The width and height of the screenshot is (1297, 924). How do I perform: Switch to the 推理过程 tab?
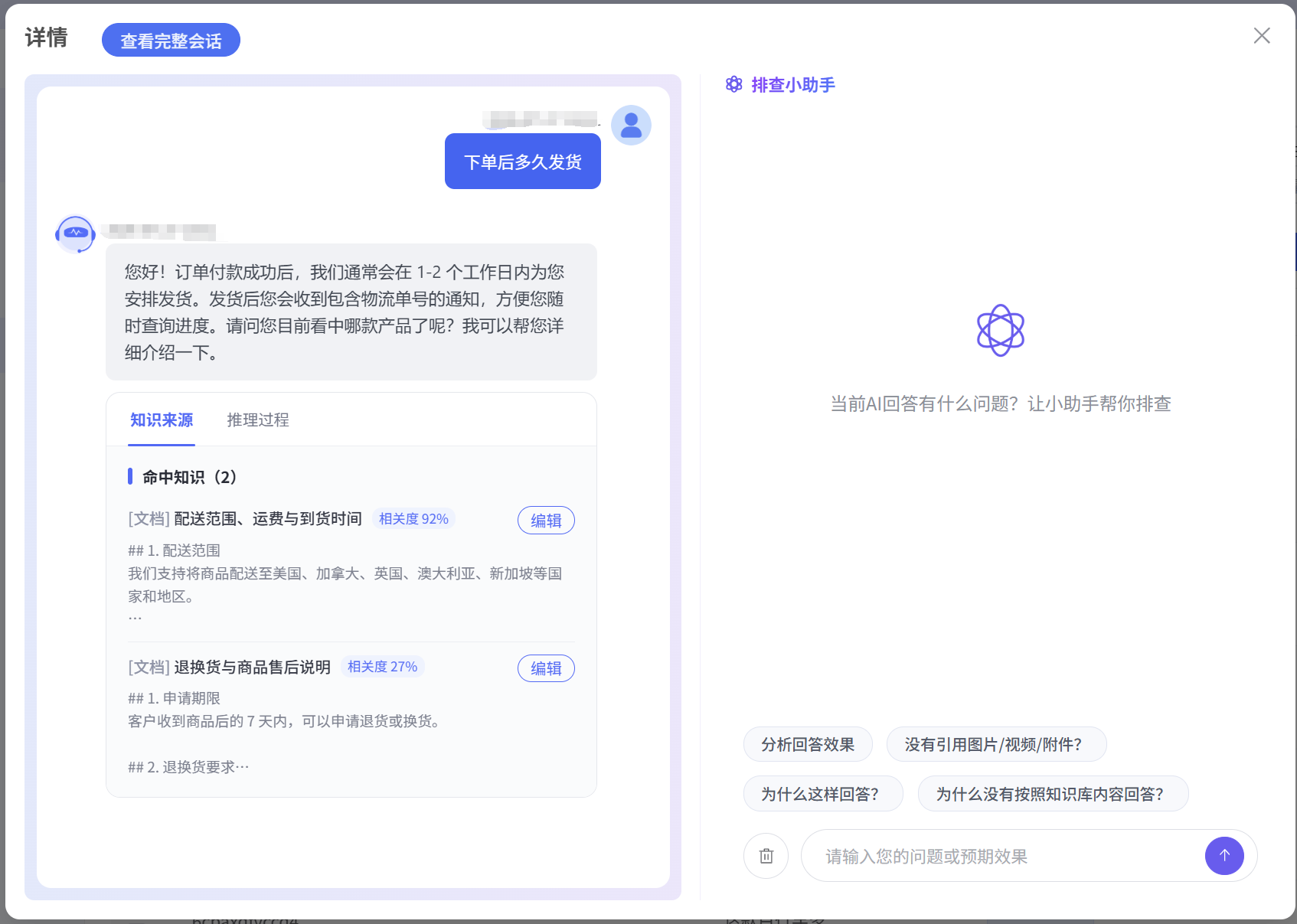pyautogui.click(x=258, y=420)
